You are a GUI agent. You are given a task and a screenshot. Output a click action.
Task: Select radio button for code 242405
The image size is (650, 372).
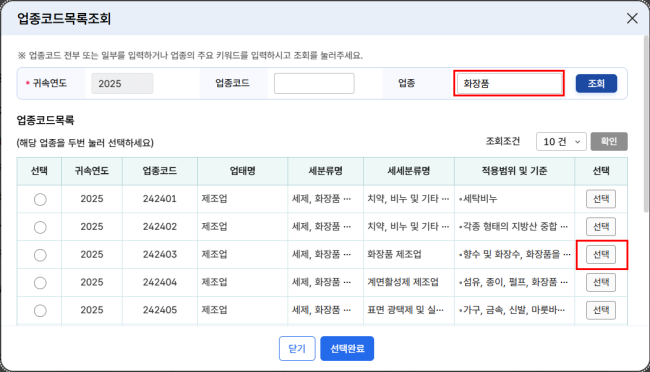coord(40,311)
